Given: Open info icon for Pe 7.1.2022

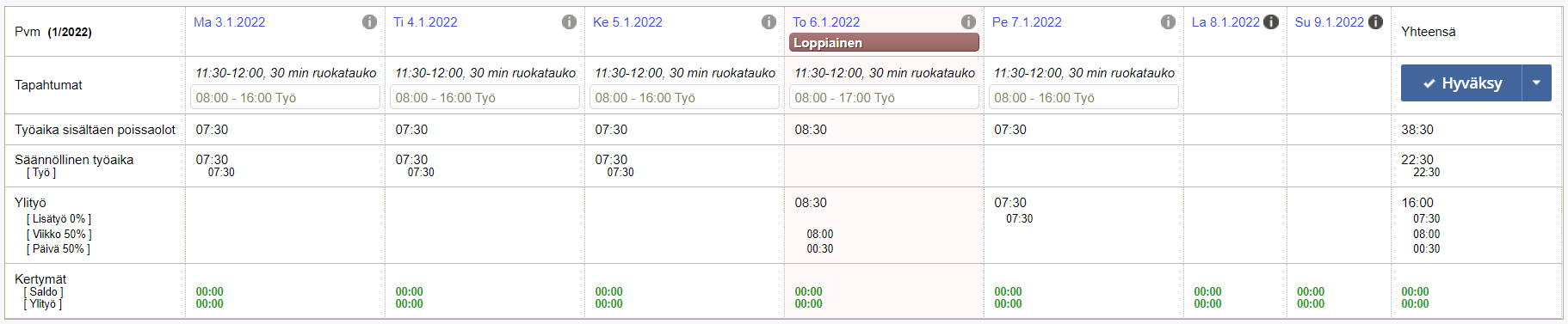Looking at the screenshot, I should [1168, 22].
